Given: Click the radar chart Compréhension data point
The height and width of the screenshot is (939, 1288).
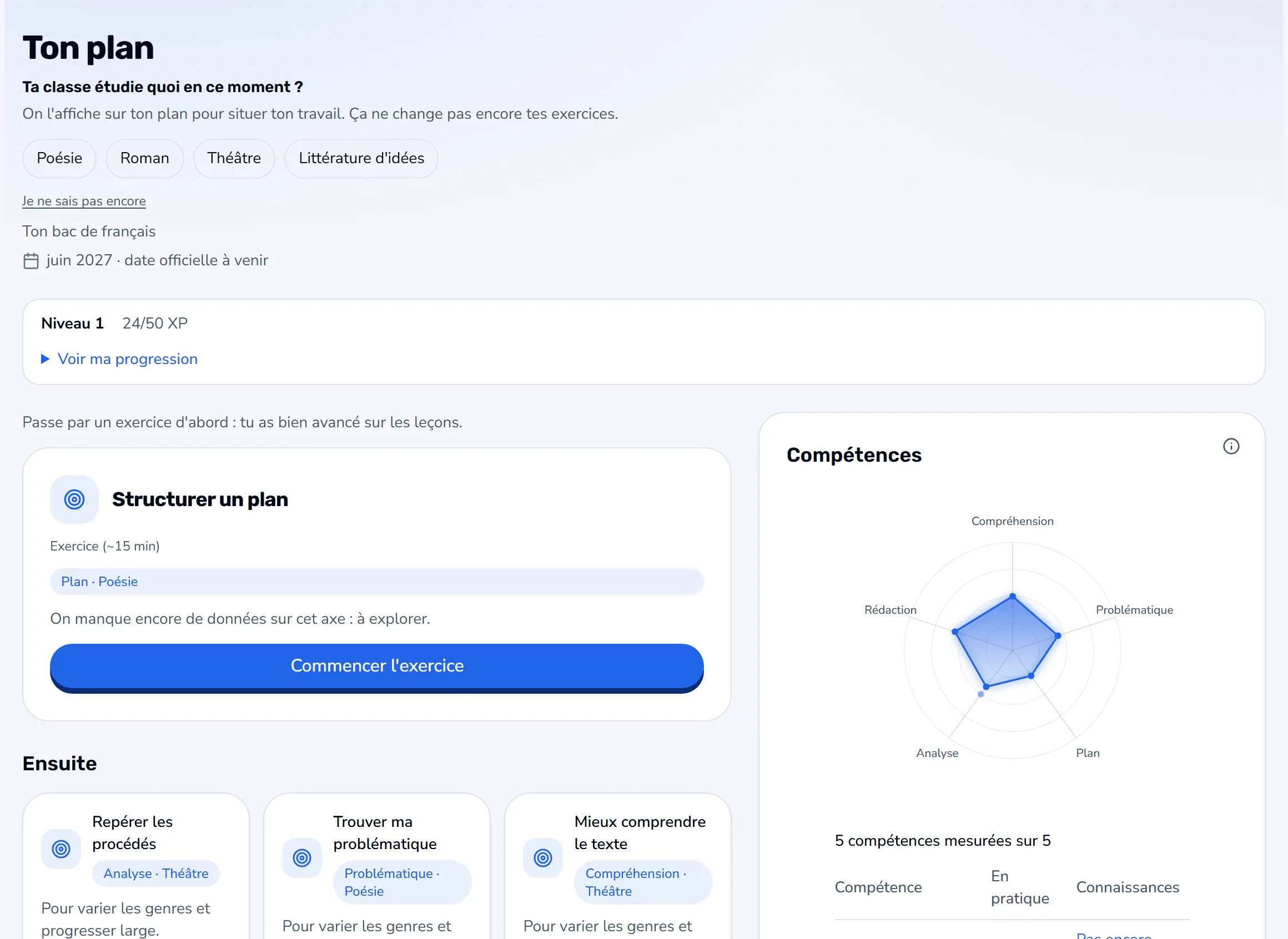Looking at the screenshot, I should (1012, 596).
